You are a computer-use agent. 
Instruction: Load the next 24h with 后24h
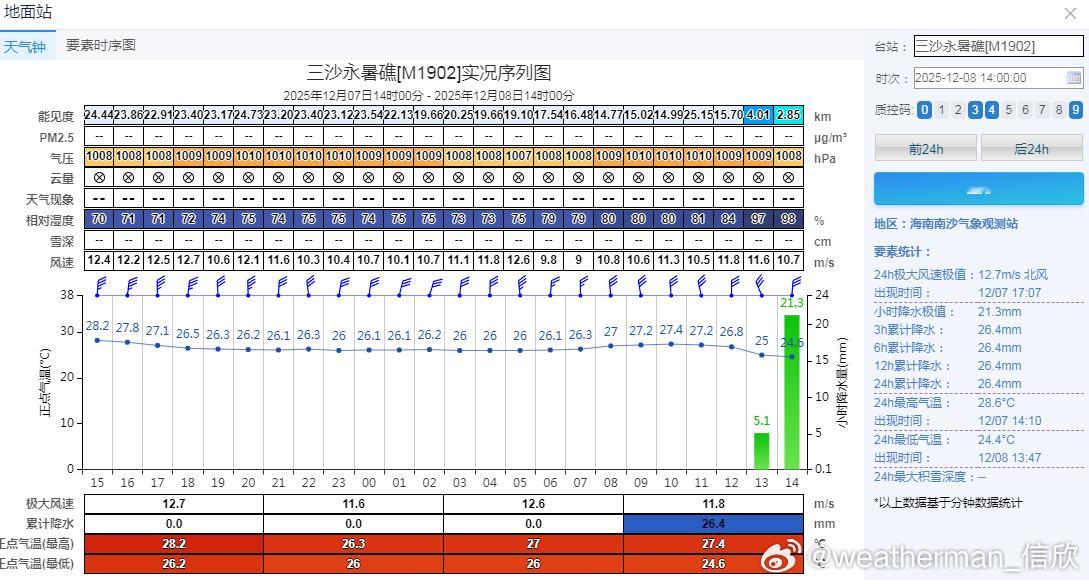click(1031, 149)
